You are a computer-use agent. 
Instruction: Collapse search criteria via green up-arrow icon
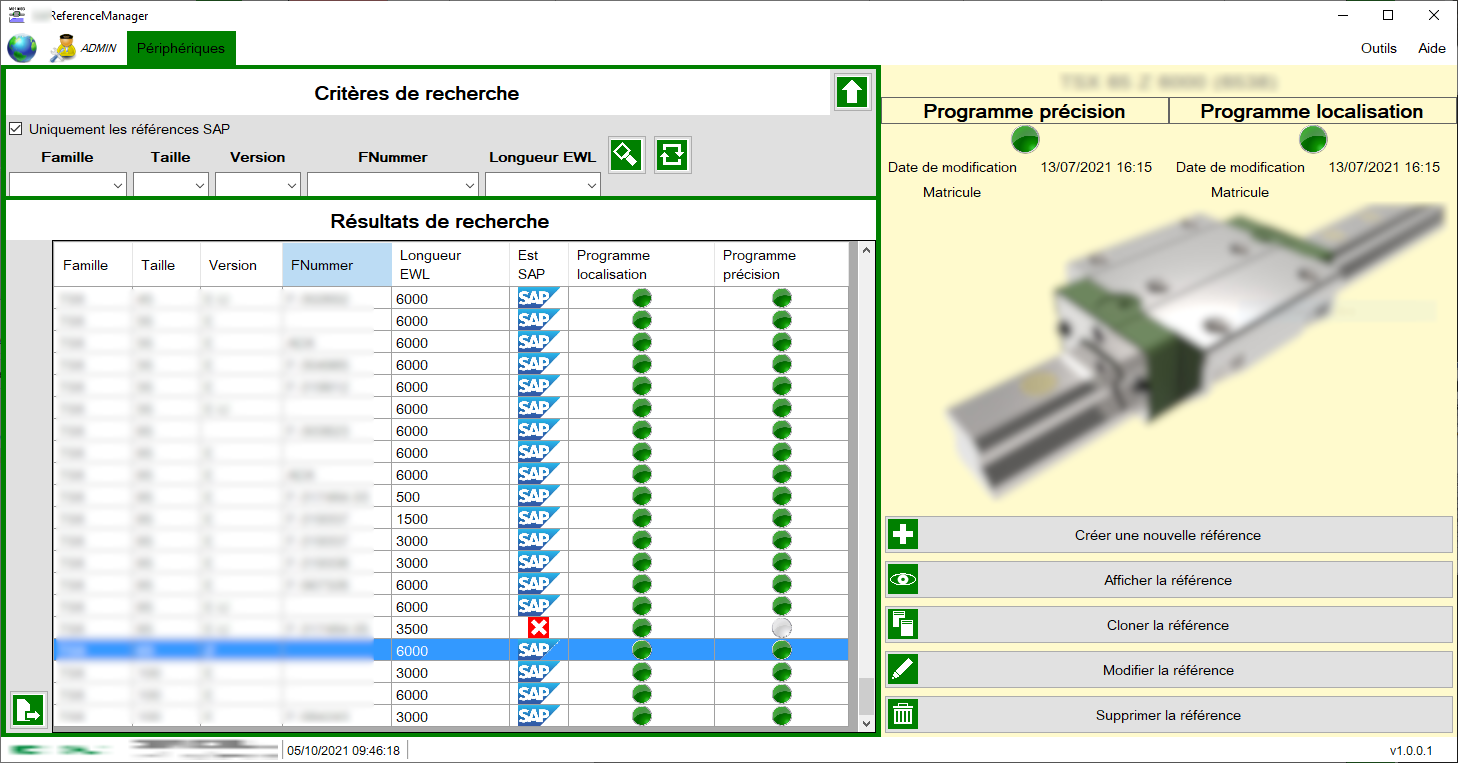pyautogui.click(x=851, y=92)
